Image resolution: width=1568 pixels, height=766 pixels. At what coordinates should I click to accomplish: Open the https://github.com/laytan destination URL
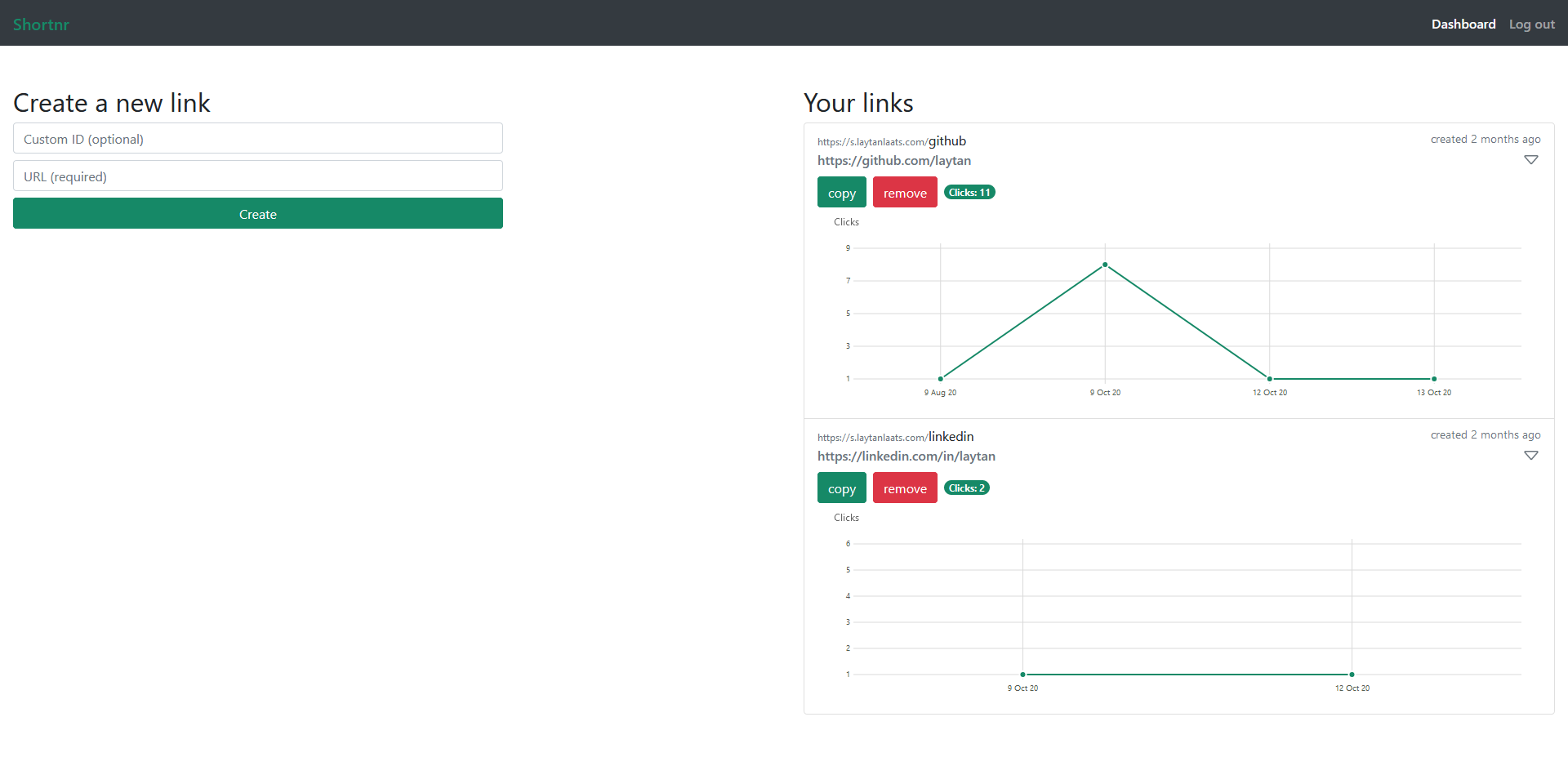(x=893, y=161)
